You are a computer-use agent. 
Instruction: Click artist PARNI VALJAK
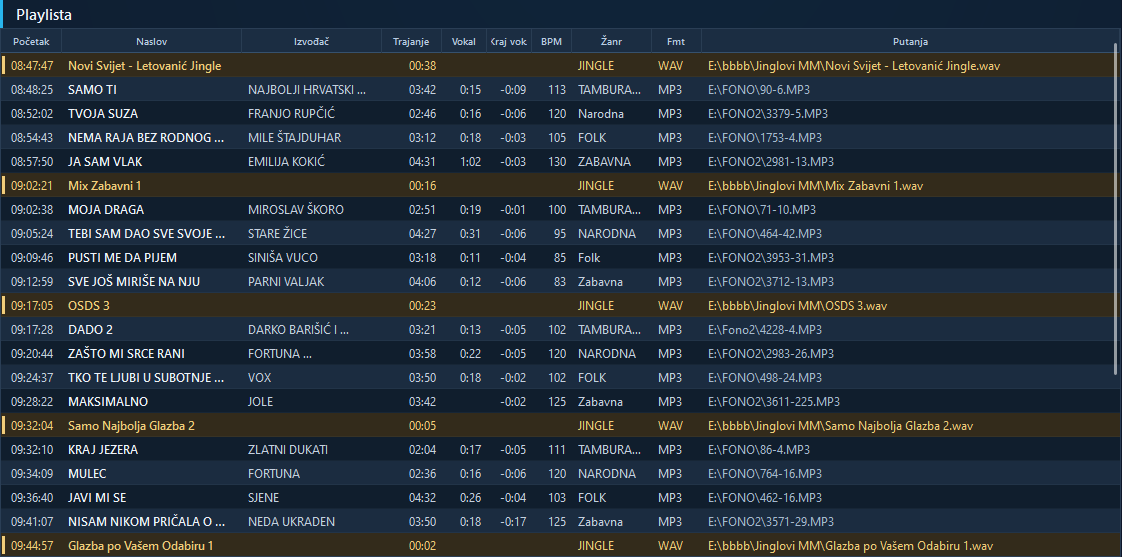pyautogui.click(x=286, y=281)
